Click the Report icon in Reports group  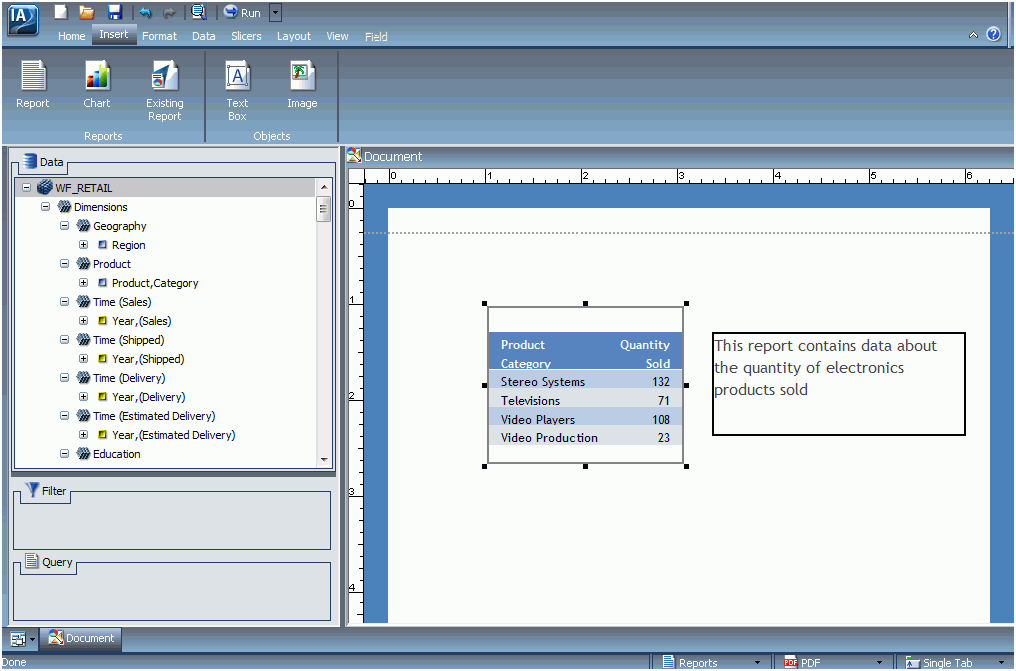pyautogui.click(x=33, y=84)
